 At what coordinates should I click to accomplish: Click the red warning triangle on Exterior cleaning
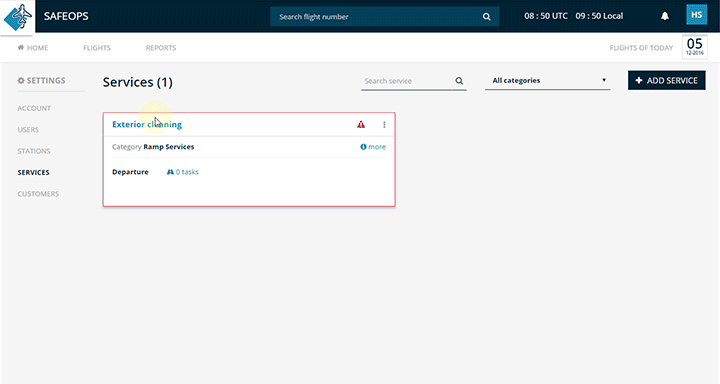pos(361,124)
